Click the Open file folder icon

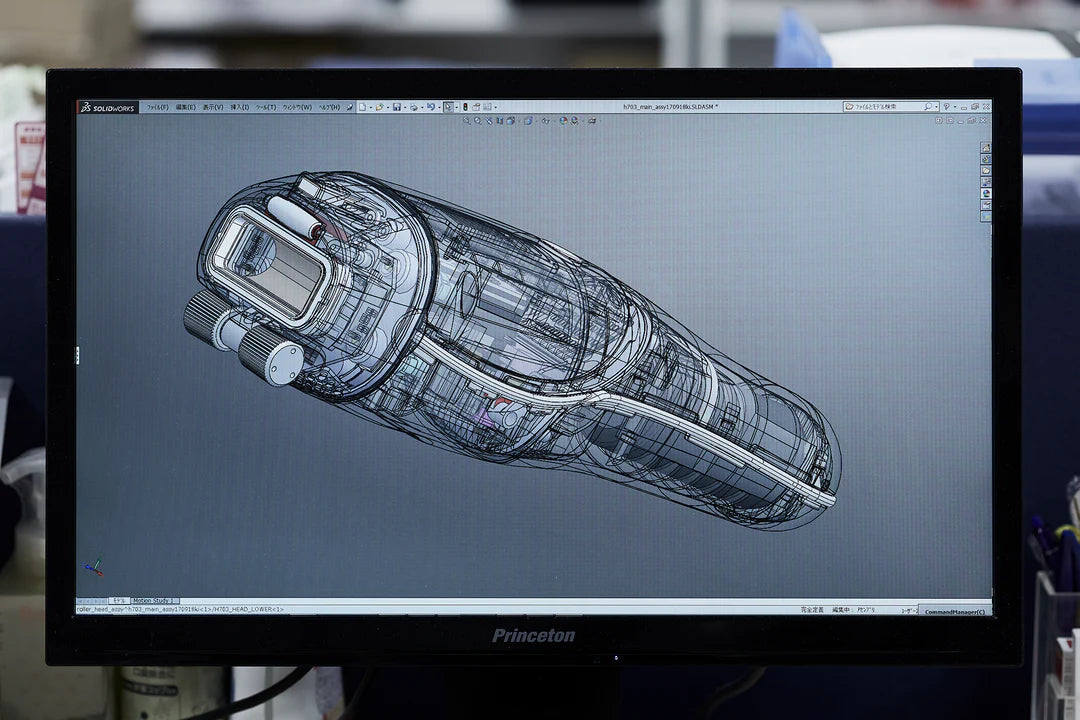(379, 107)
